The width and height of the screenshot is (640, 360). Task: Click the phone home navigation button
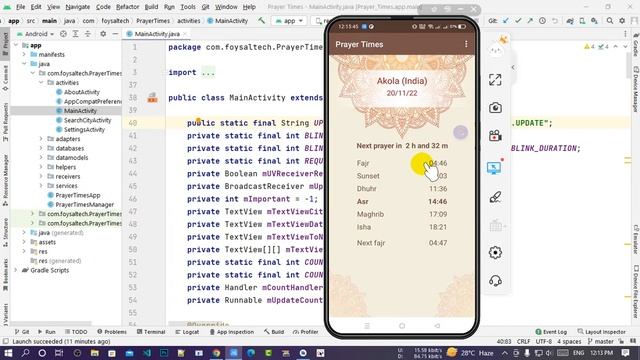click(402, 326)
